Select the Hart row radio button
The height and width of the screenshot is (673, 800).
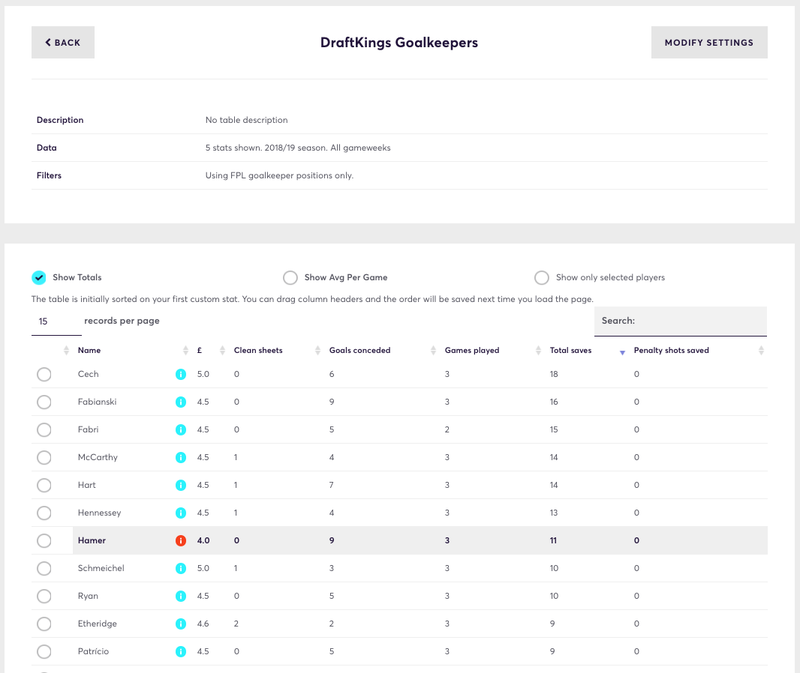point(44,485)
